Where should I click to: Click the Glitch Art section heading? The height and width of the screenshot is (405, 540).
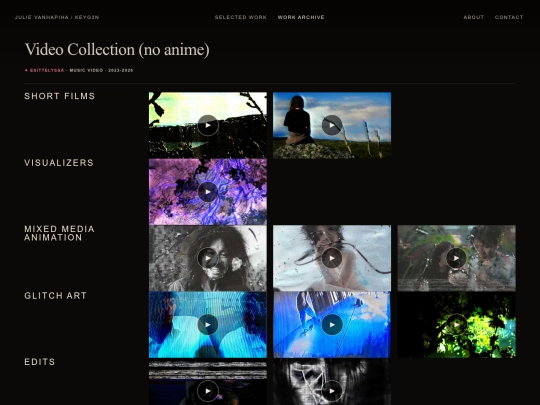point(55,295)
